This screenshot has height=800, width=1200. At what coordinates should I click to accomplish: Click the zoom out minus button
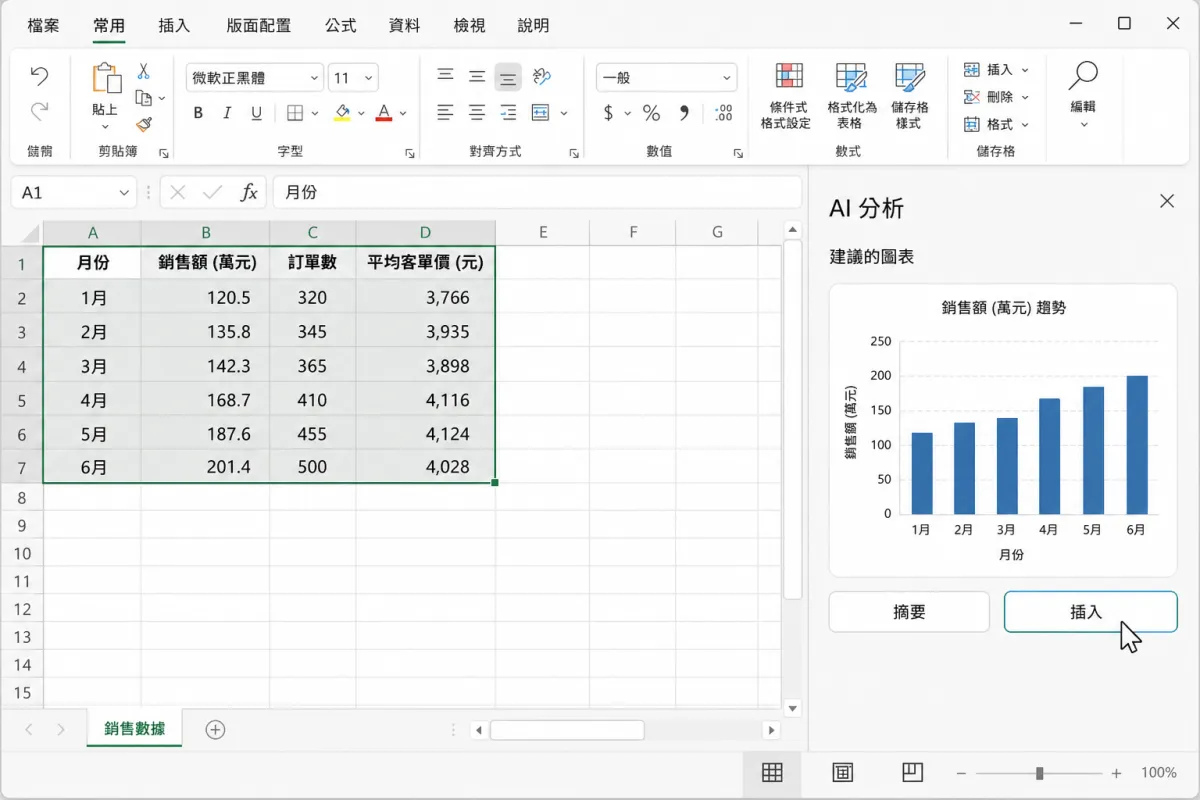tap(962, 773)
